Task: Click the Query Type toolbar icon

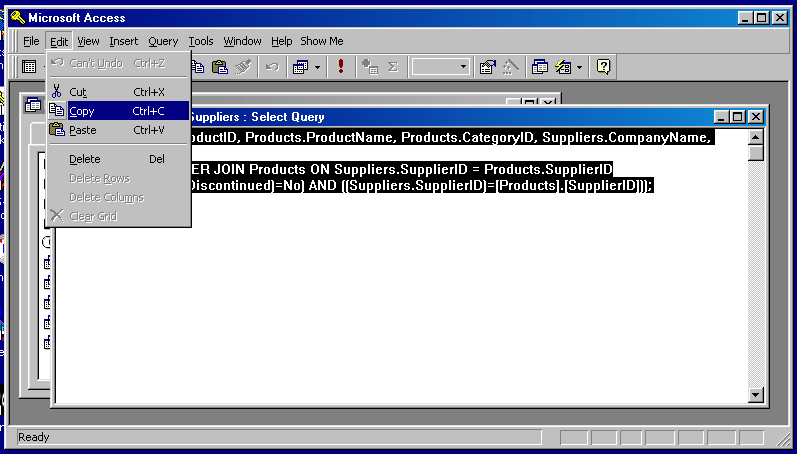Action: tap(300, 67)
